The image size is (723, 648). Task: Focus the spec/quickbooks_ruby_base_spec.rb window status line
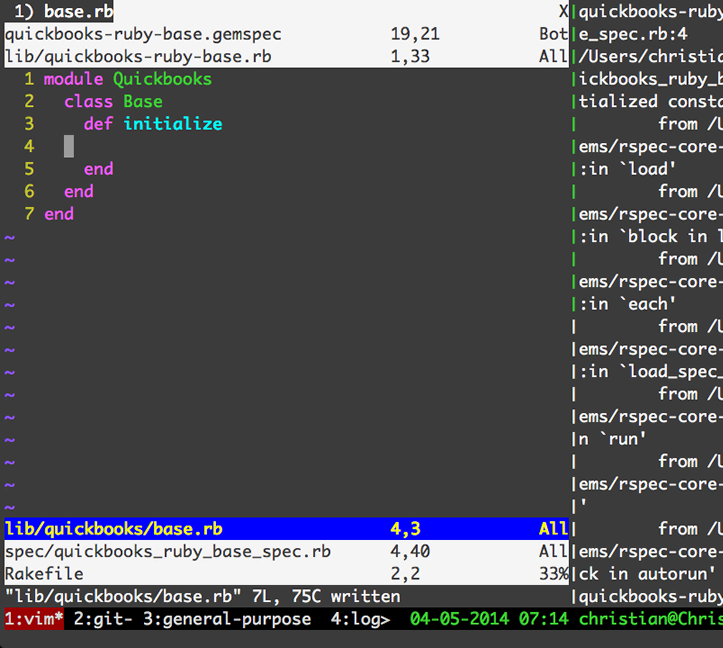click(x=286, y=552)
